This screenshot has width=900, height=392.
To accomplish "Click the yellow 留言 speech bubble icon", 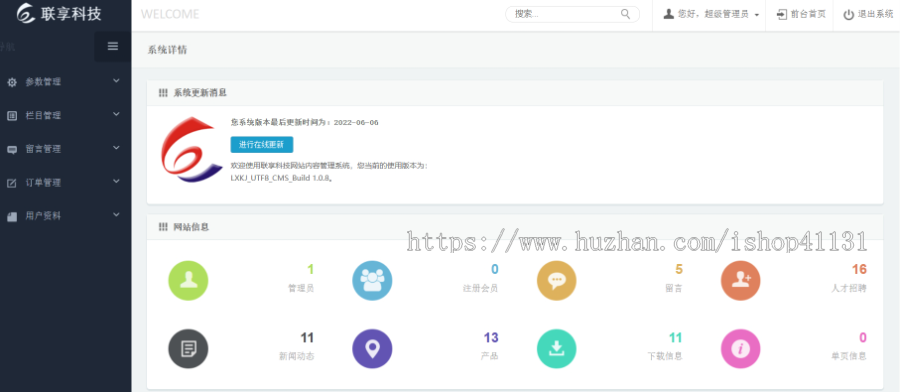I will pyautogui.click(x=556, y=281).
